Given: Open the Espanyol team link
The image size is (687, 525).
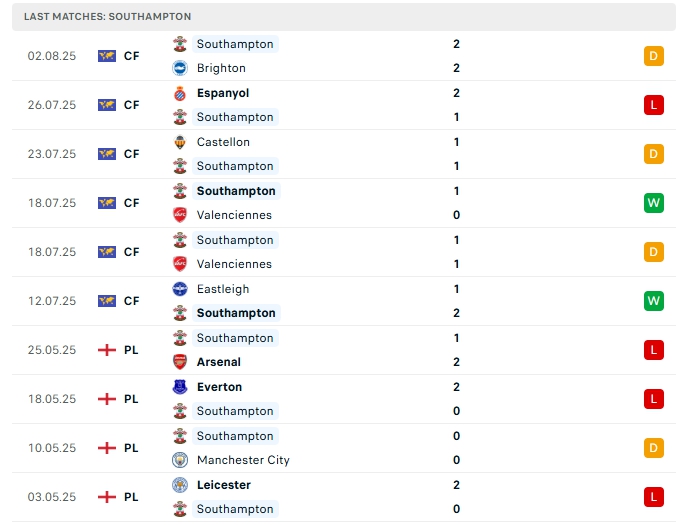Looking at the screenshot, I should 223,93.
